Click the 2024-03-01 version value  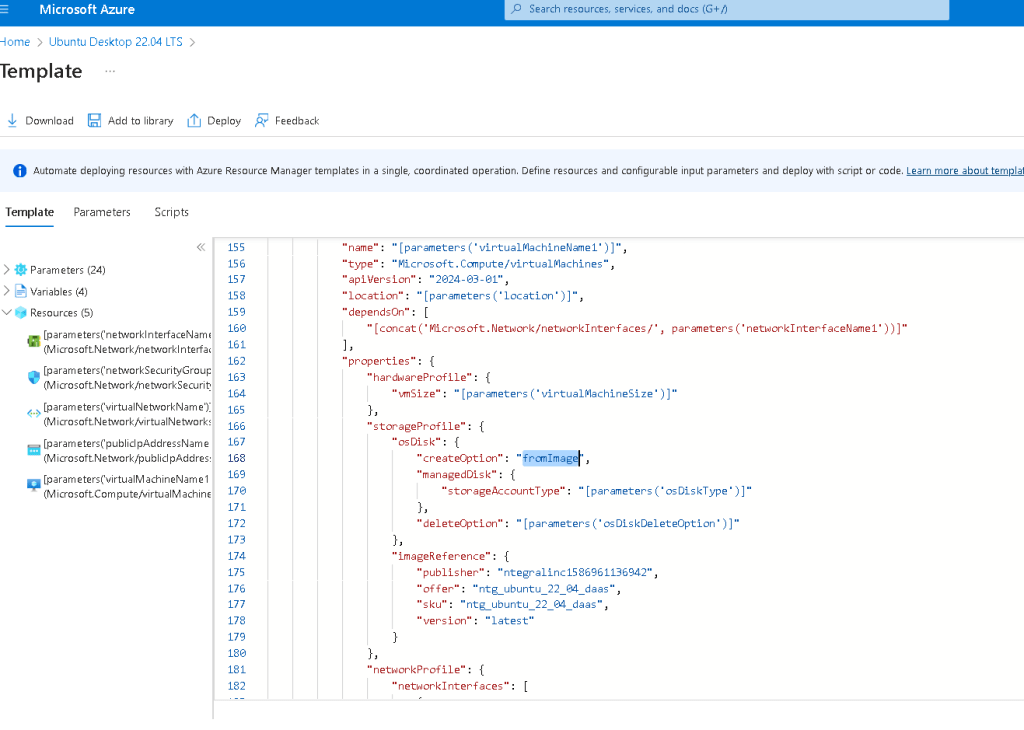466,279
